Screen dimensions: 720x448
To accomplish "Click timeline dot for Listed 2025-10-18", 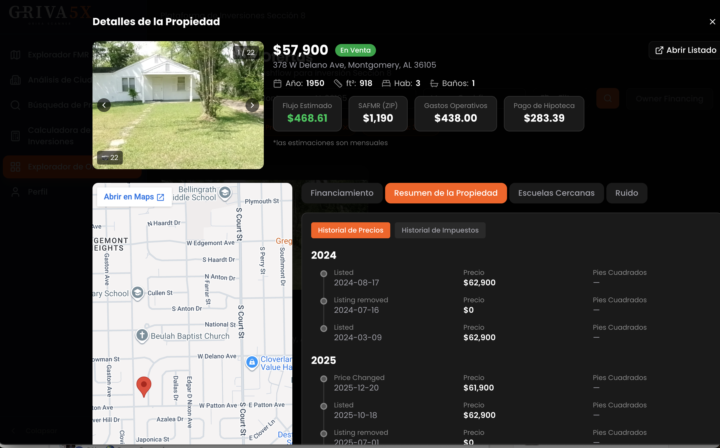I will 324,406.
